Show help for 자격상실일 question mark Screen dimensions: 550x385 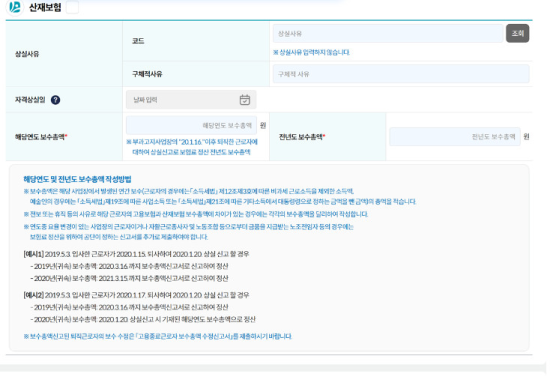point(55,100)
